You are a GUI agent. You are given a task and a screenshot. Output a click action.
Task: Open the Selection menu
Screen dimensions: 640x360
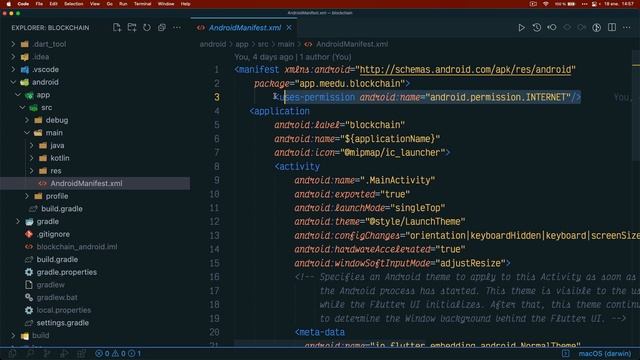74,4
